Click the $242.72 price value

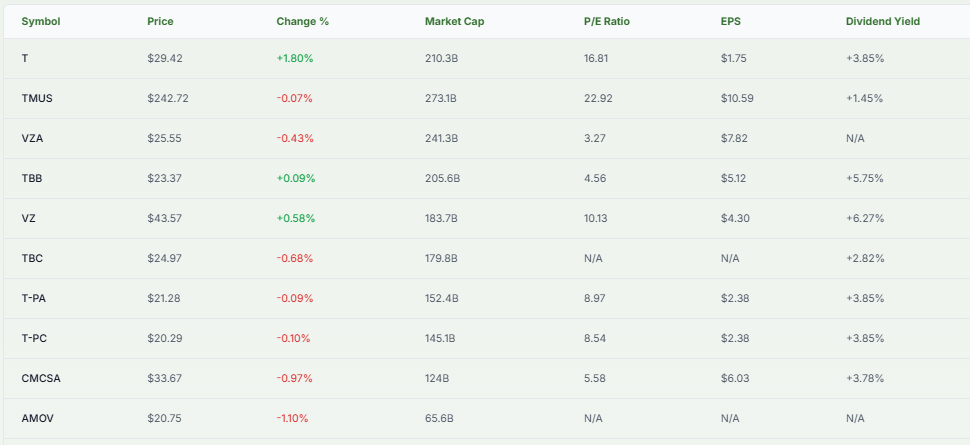pos(168,98)
